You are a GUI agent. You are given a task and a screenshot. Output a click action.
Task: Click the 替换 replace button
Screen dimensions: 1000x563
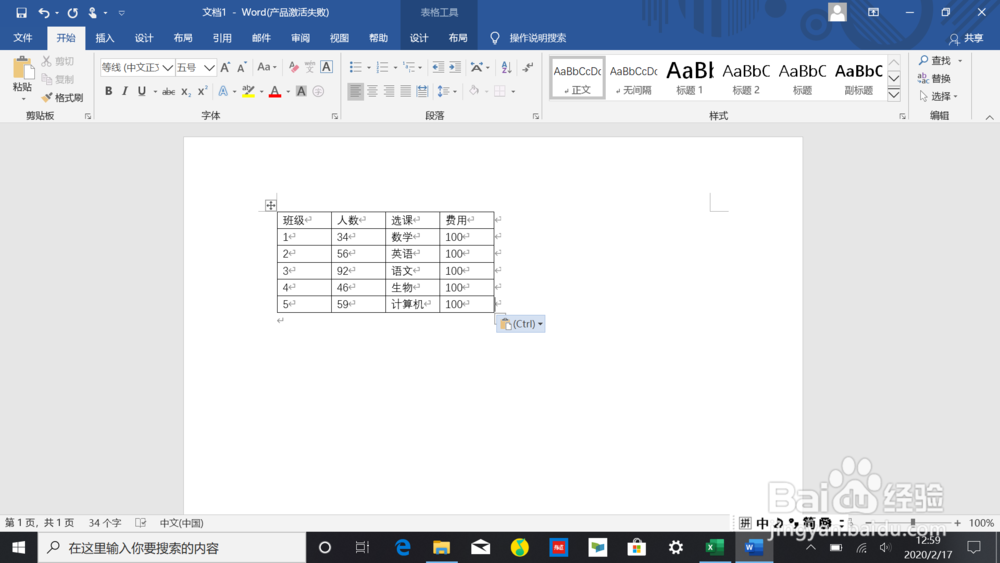tap(934, 78)
